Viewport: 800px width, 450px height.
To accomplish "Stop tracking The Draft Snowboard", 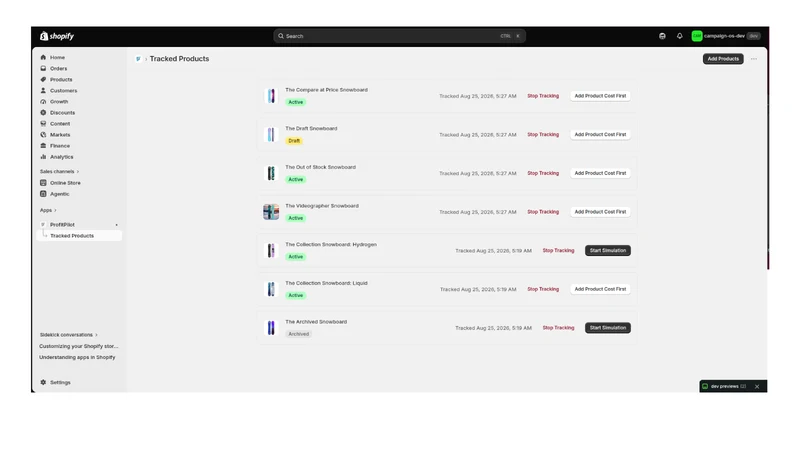I will pos(543,135).
